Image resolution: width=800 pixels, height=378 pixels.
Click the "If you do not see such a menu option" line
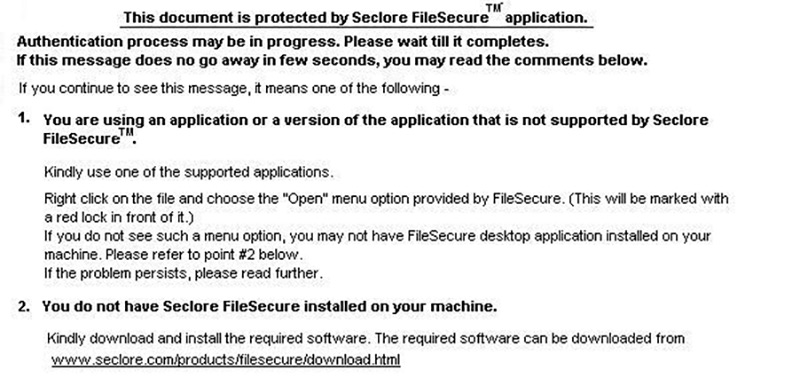coord(378,236)
